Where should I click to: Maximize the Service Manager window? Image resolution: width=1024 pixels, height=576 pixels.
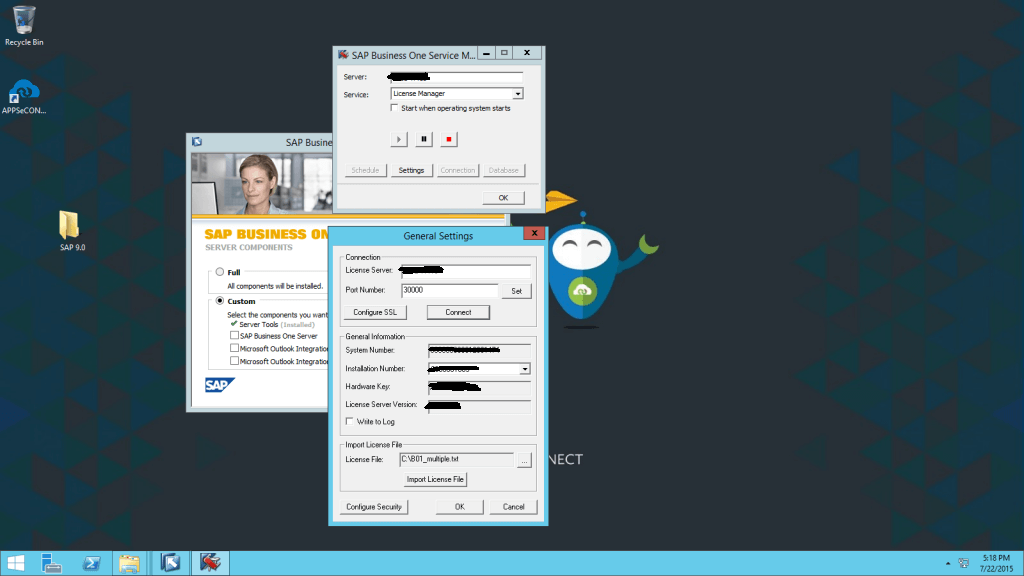click(504, 53)
